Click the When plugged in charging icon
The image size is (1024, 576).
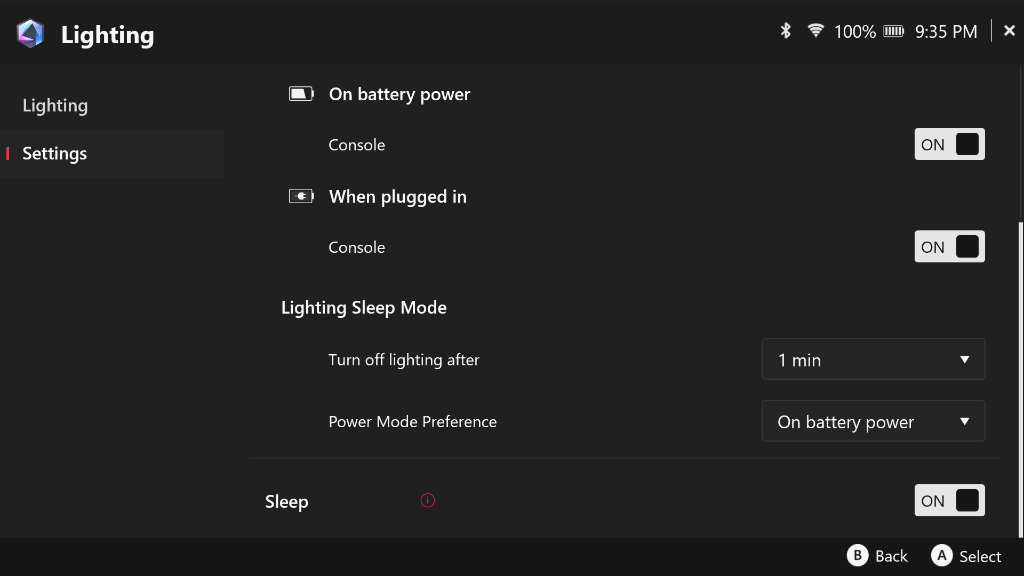coord(301,196)
